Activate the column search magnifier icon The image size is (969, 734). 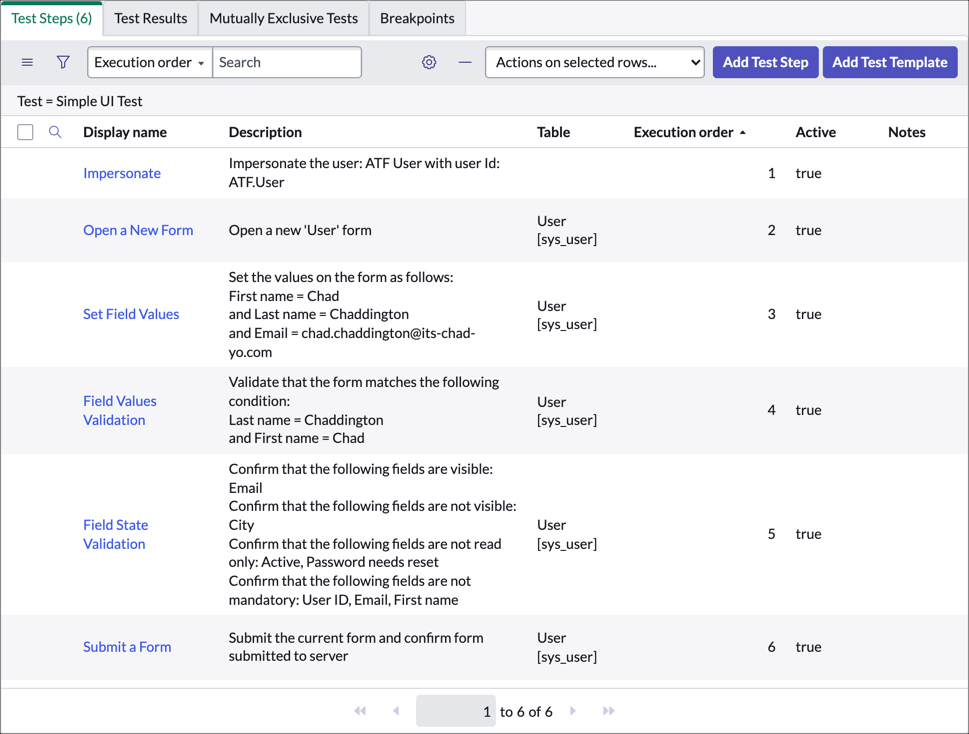pyautogui.click(x=55, y=131)
